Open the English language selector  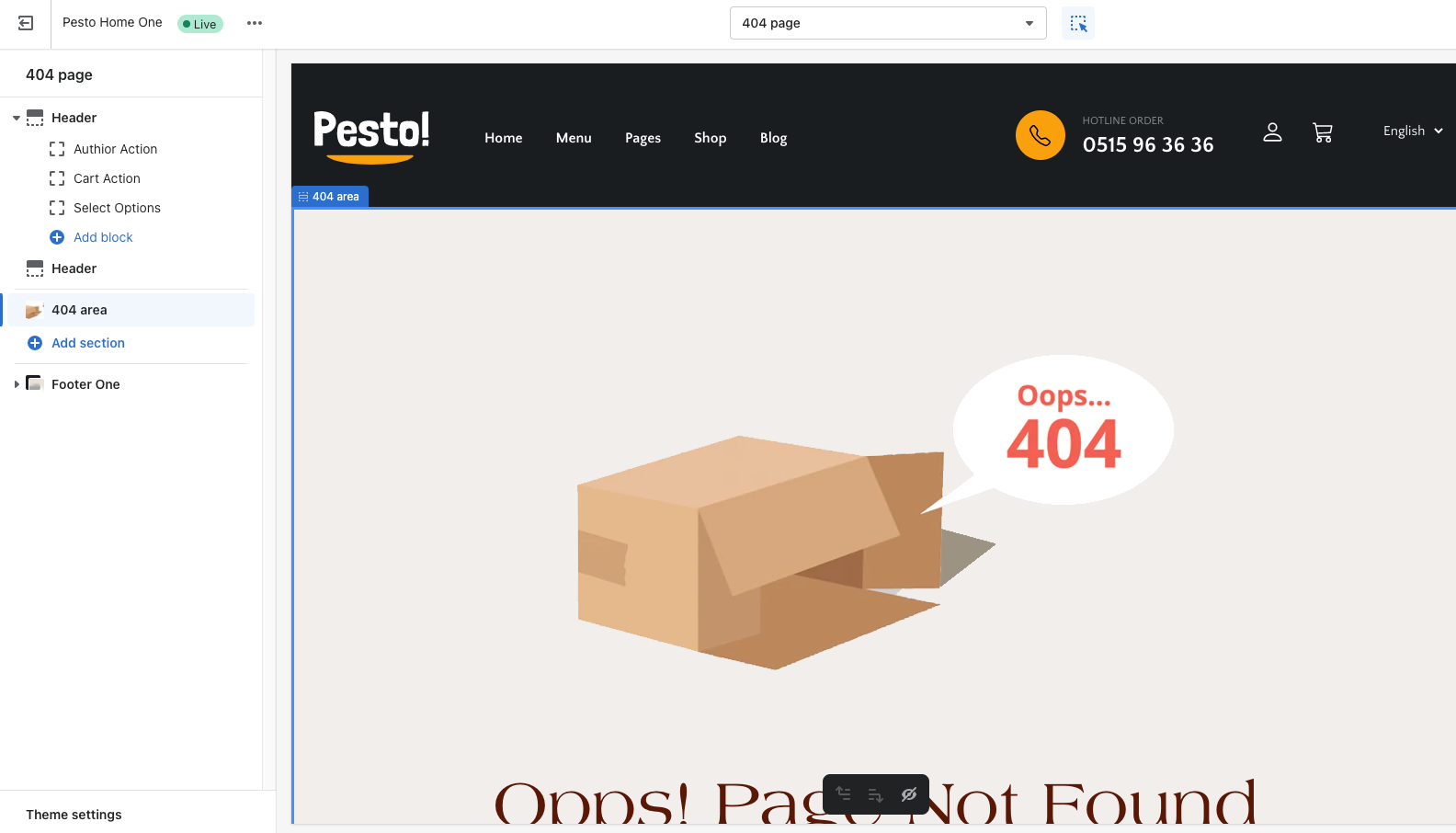(1413, 131)
